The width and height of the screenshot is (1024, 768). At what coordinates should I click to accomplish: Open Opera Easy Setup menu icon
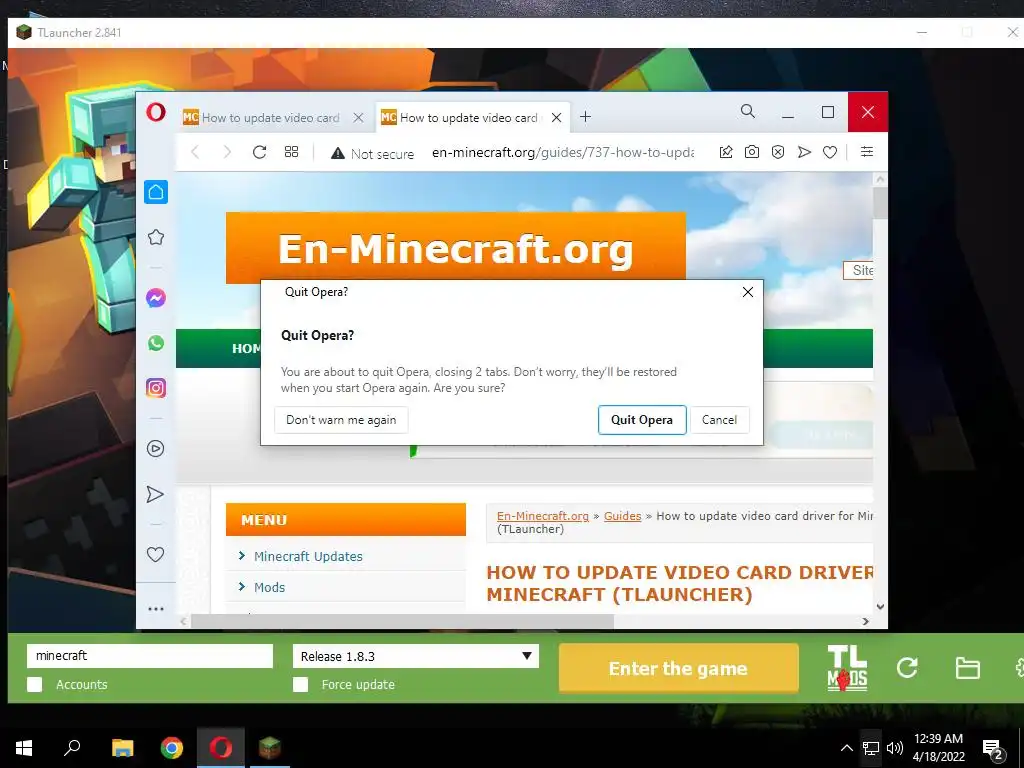(867, 152)
